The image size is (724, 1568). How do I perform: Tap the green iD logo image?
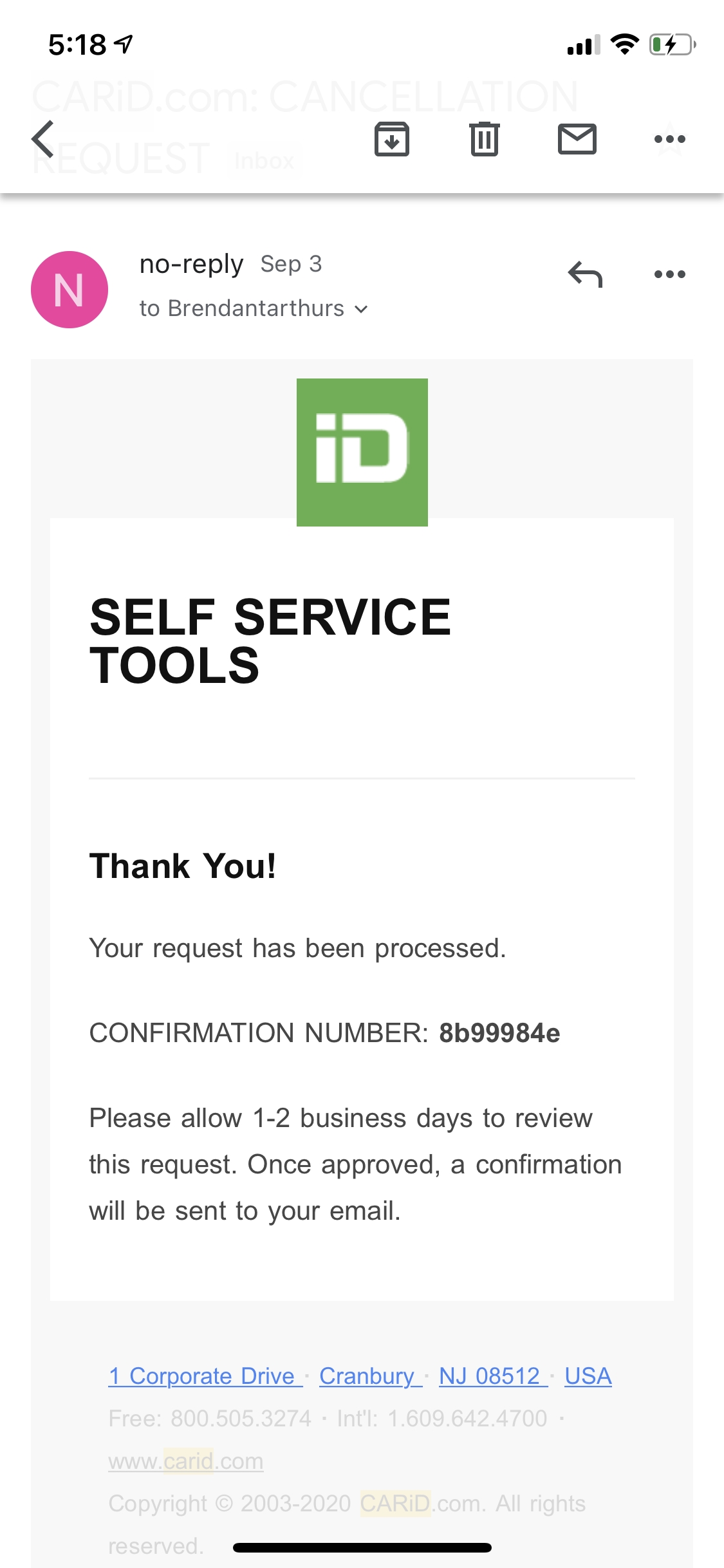tap(362, 452)
